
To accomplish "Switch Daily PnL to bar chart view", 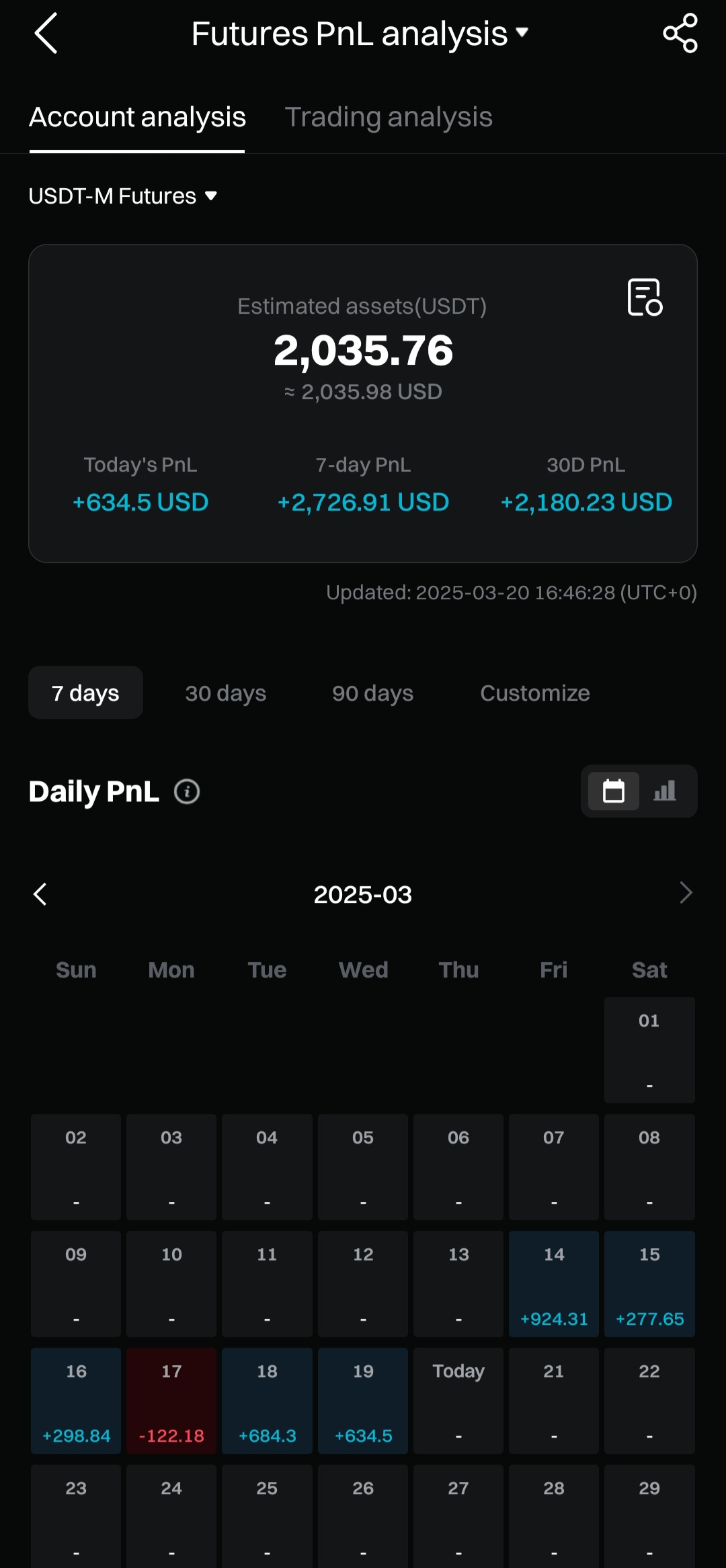I will tap(665, 791).
